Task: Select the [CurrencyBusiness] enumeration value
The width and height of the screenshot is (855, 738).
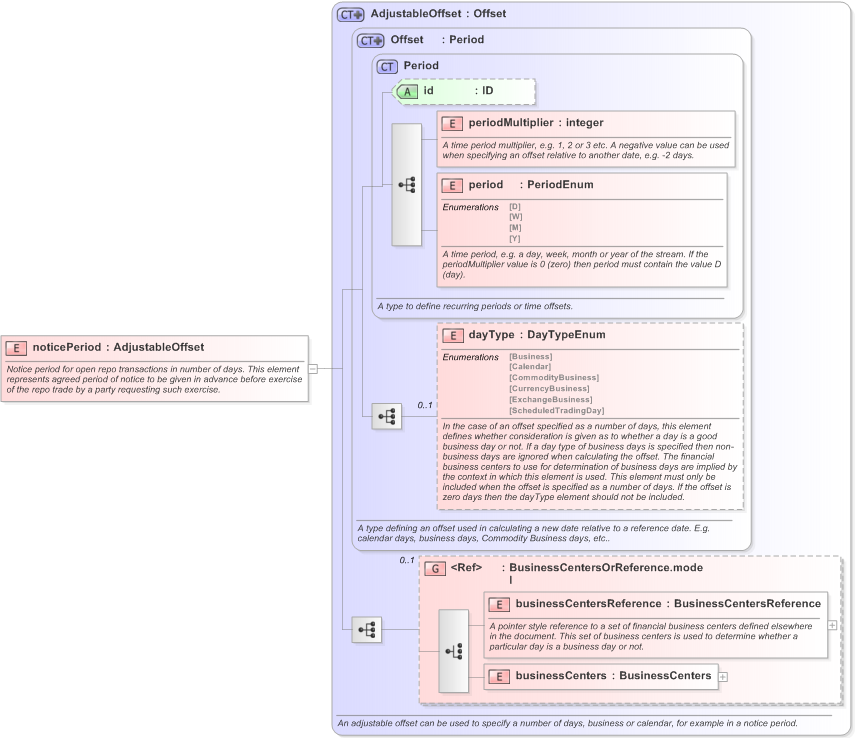Action: pyautogui.click(x=549, y=389)
